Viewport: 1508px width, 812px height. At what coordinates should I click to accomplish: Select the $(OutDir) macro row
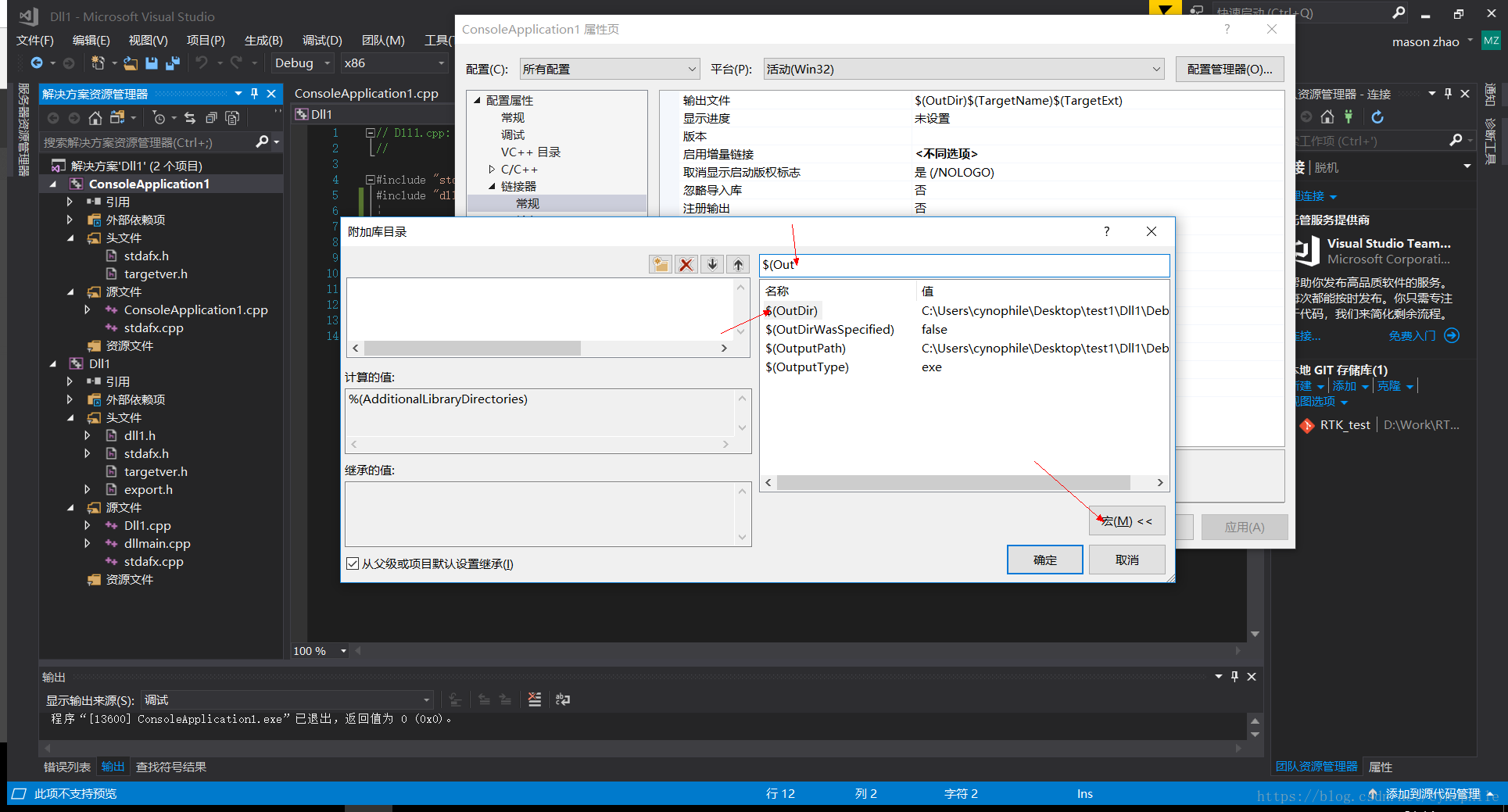(964, 310)
